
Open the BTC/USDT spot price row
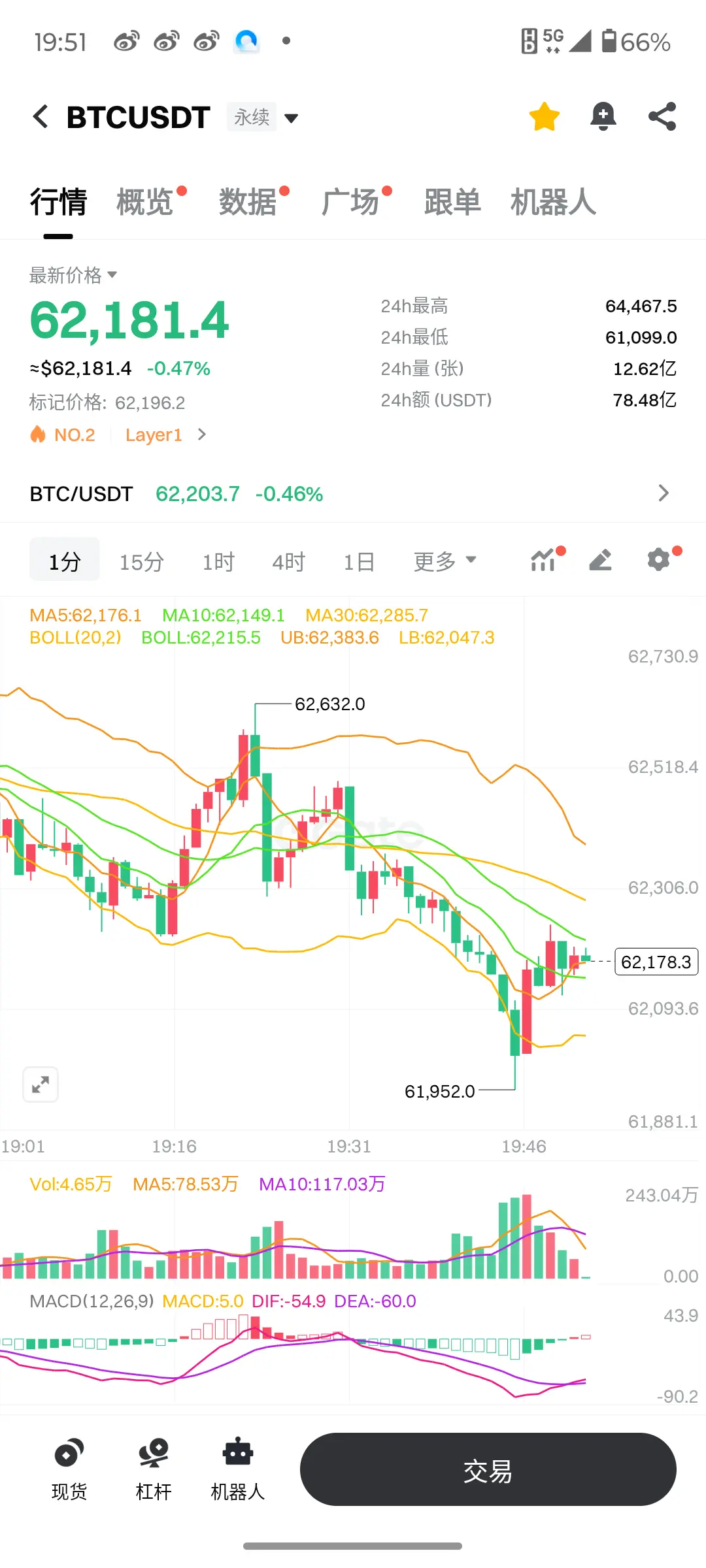coord(353,494)
